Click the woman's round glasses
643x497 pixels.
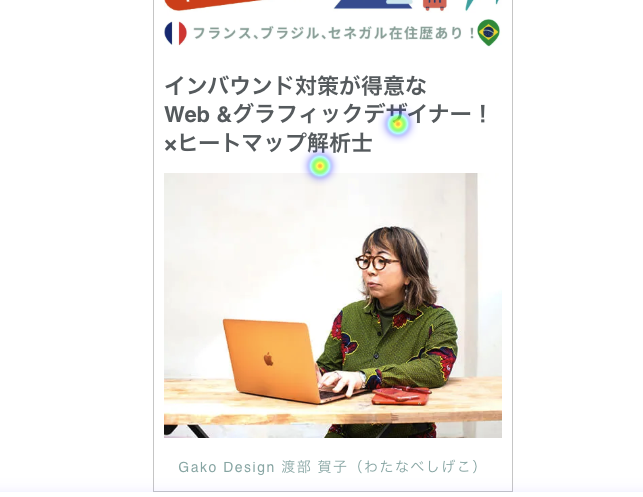[375, 262]
